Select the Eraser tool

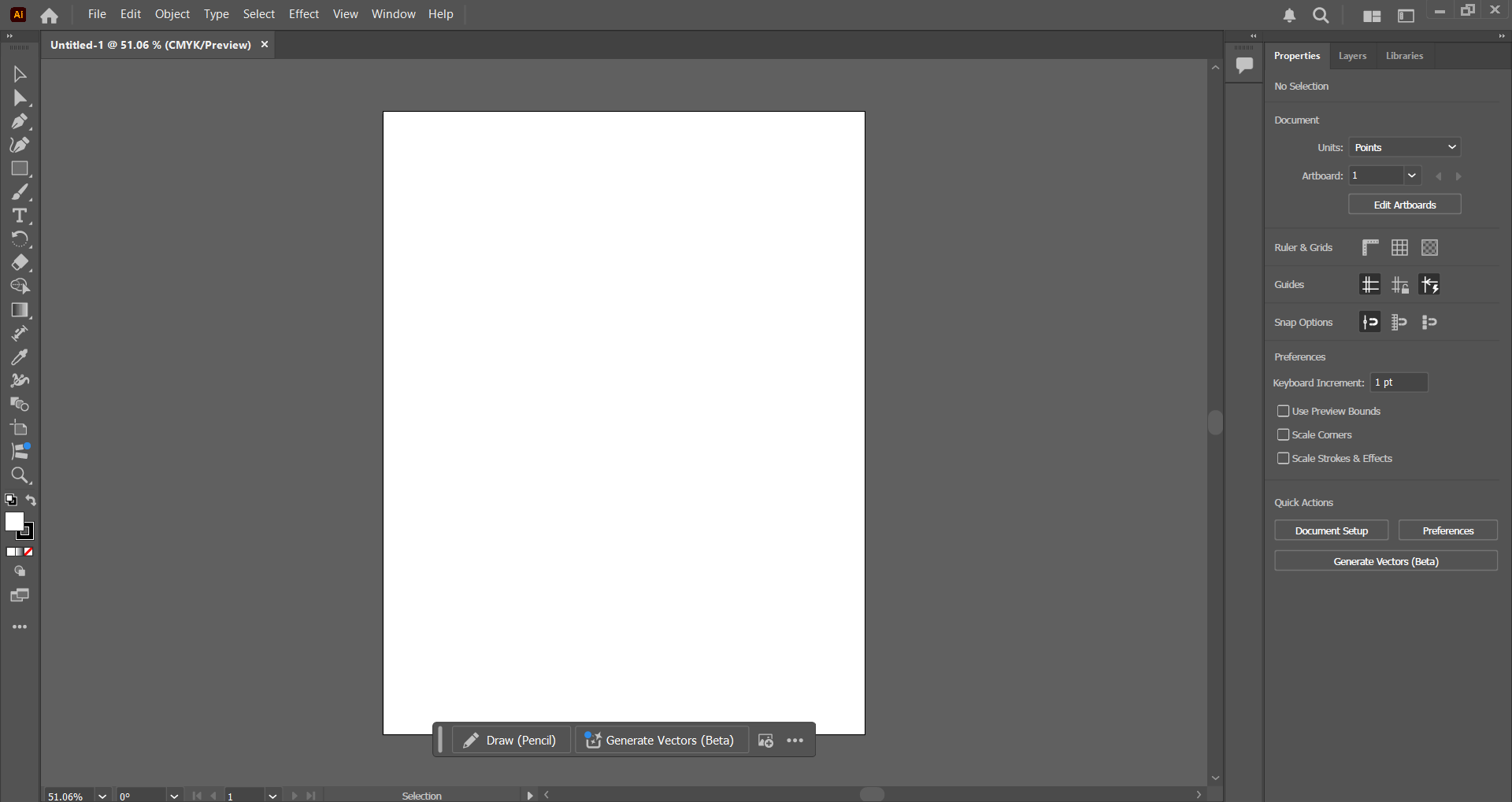click(20, 263)
